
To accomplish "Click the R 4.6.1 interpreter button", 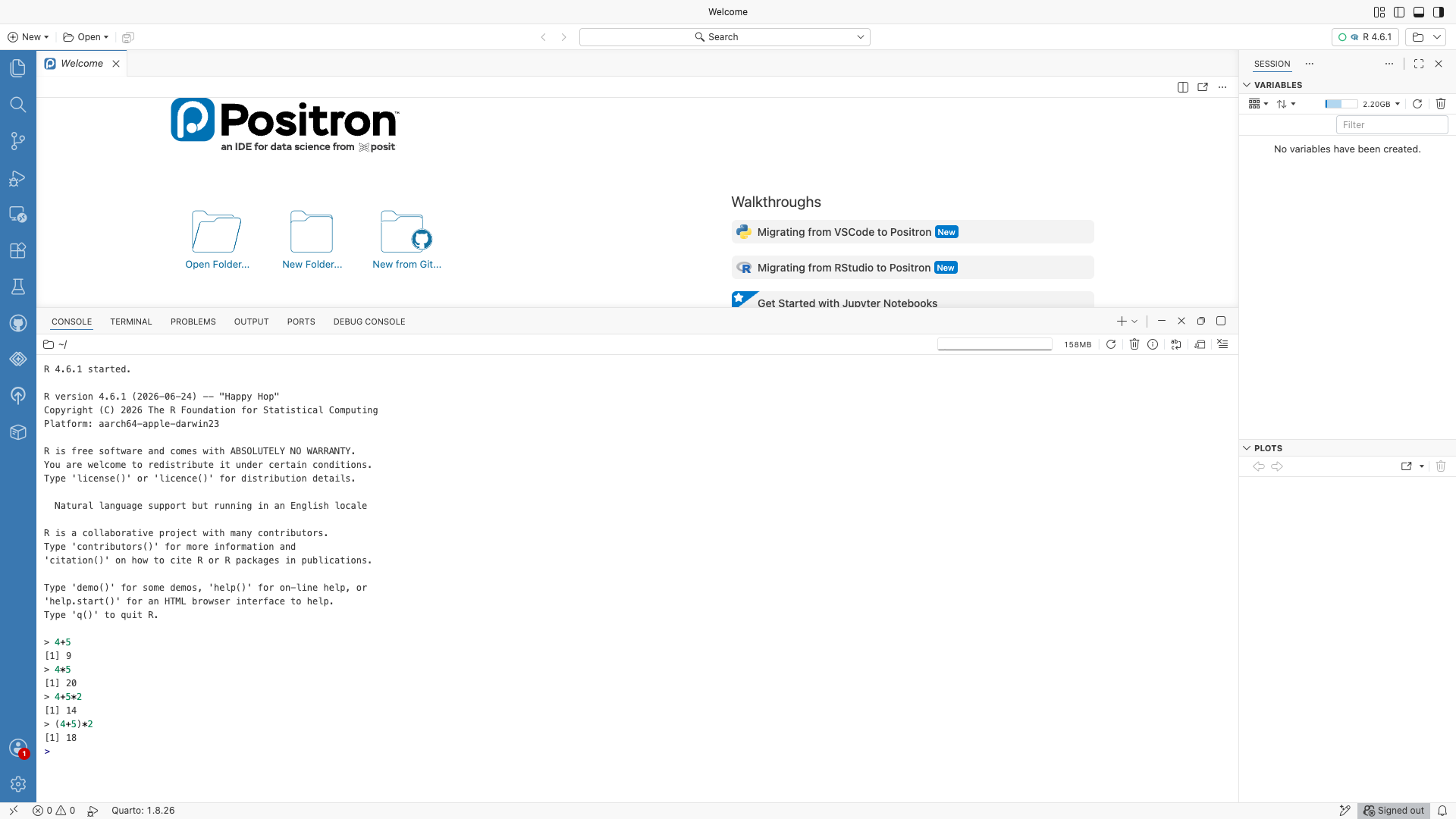I will pyautogui.click(x=1365, y=37).
